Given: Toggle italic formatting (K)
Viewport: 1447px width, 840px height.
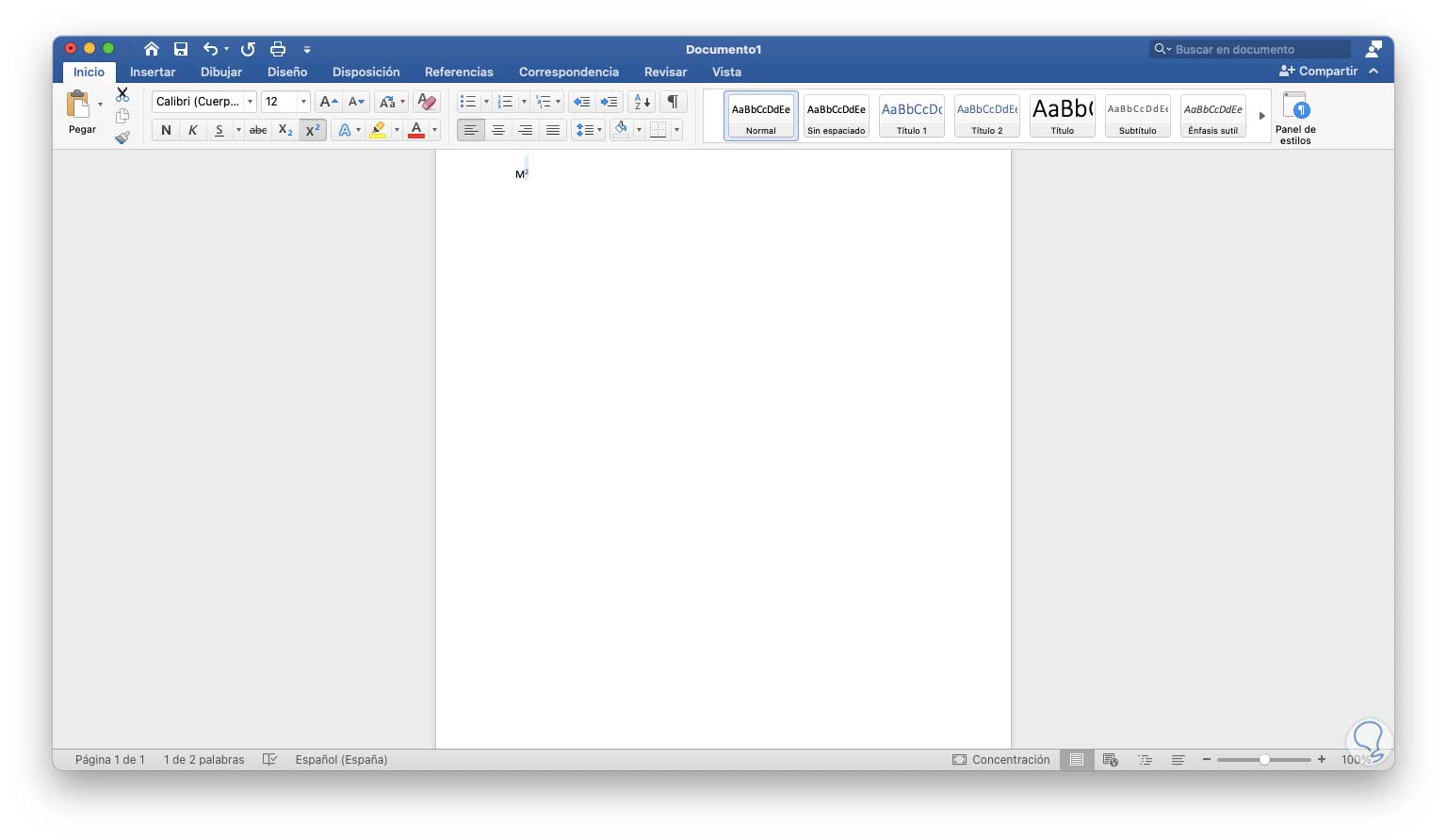Looking at the screenshot, I should pyautogui.click(x=192, y=130).
